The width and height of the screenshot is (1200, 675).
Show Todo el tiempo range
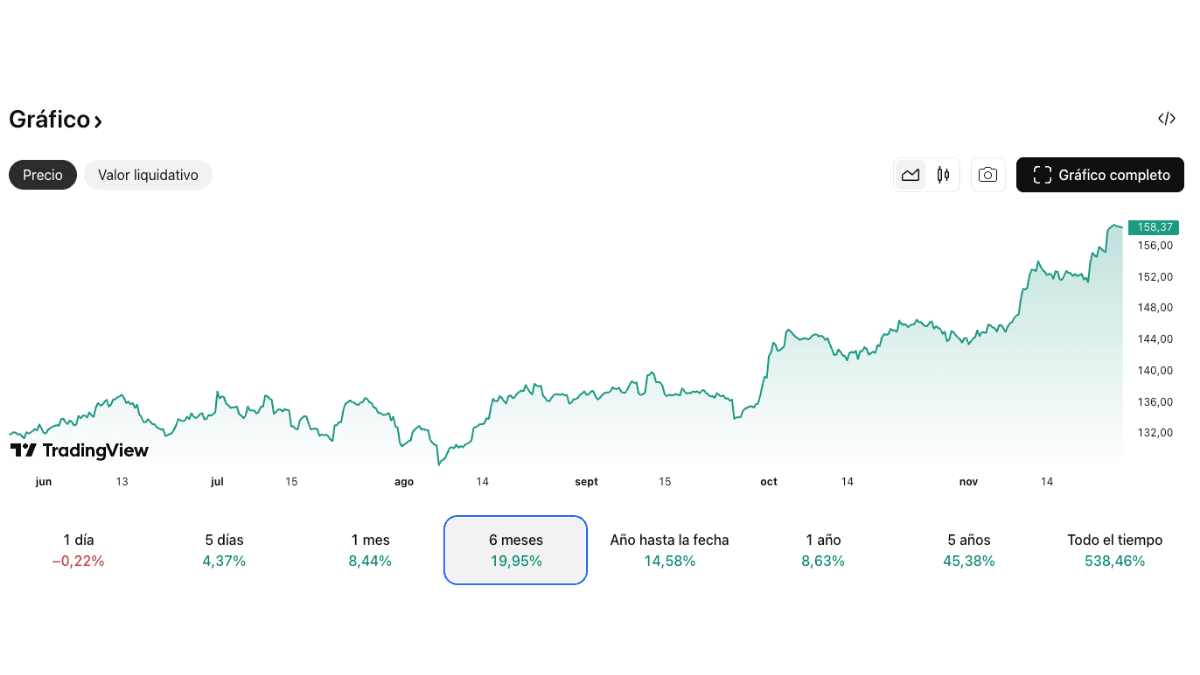coord(1115,550)
